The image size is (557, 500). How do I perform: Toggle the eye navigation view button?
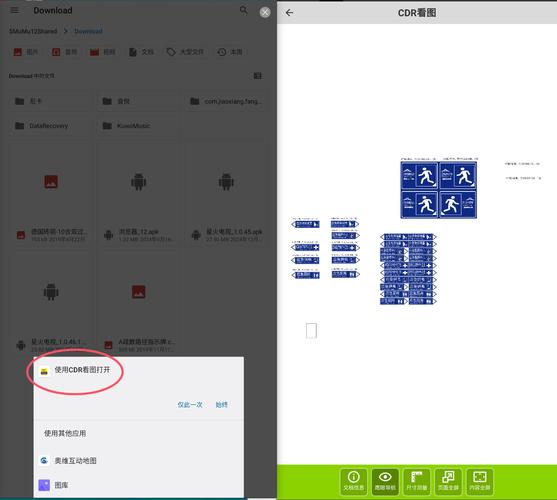tap(385, 482)
